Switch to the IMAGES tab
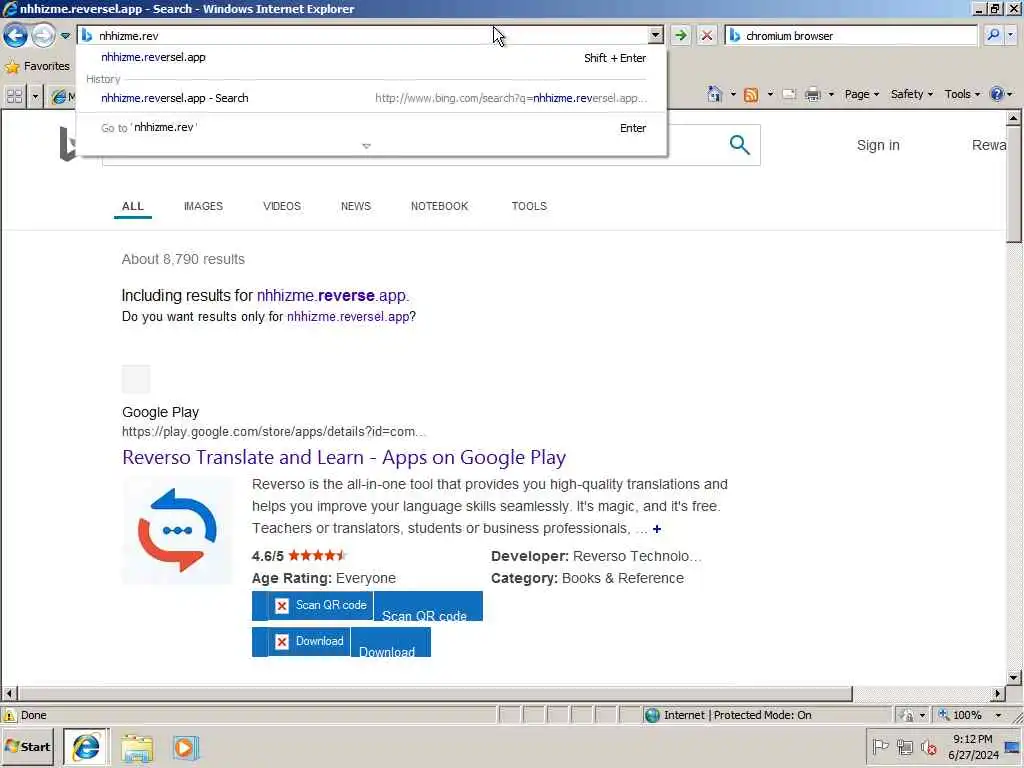Screen dimensions: 1024x768 pos(203,206)
